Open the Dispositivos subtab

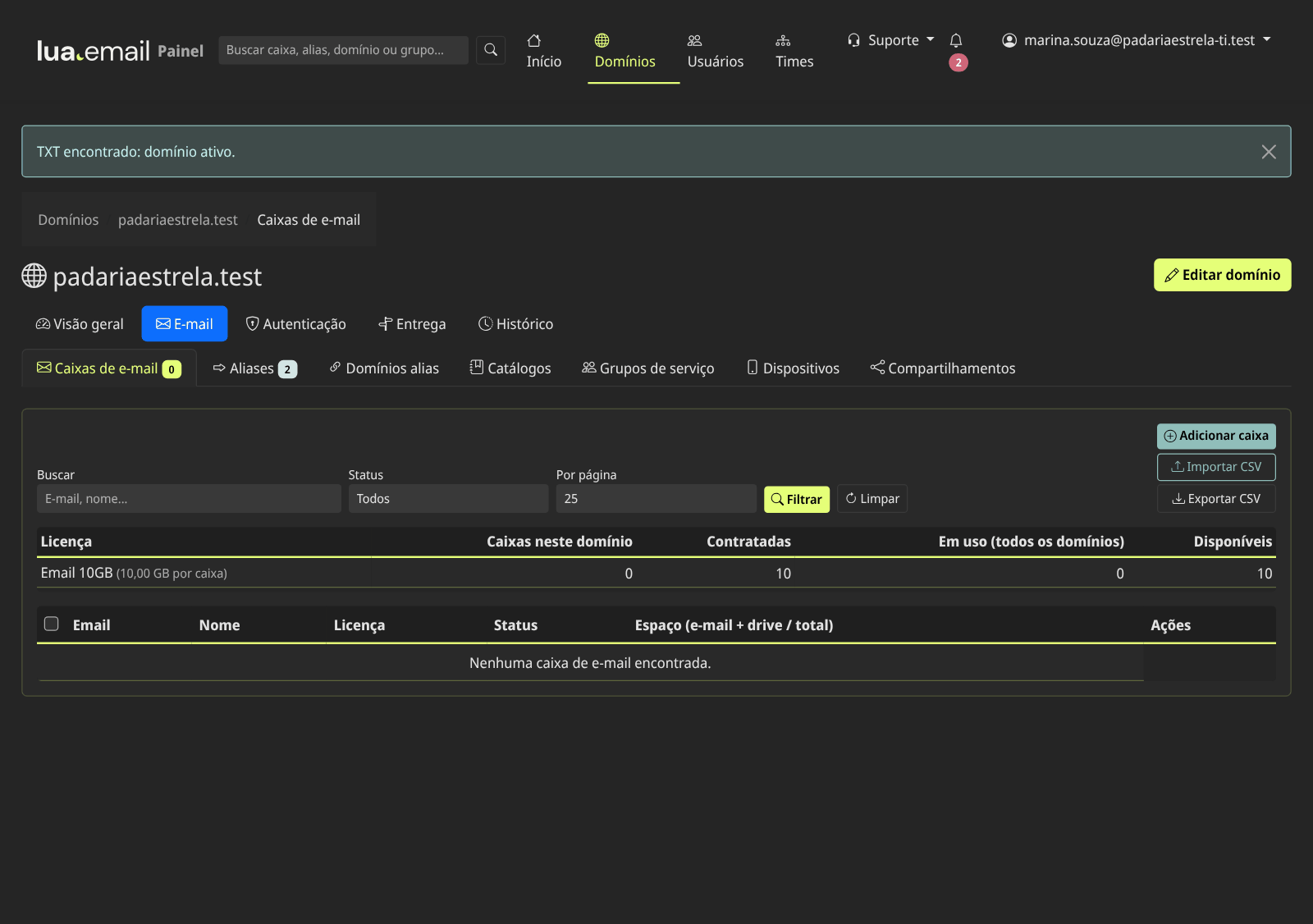[x=793, y=368]
